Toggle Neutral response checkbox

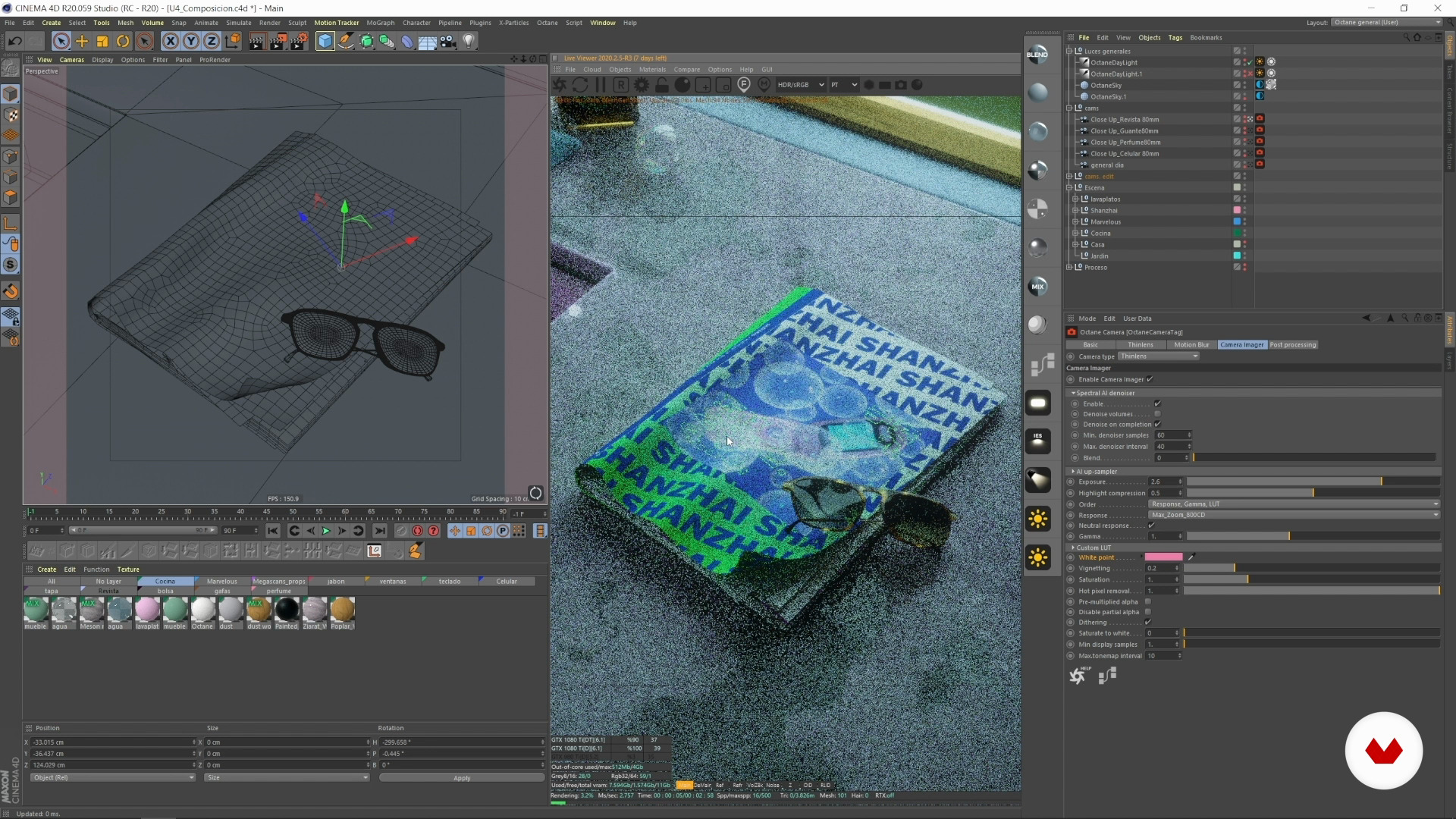pyautogui.click(x=1151, y=526)
